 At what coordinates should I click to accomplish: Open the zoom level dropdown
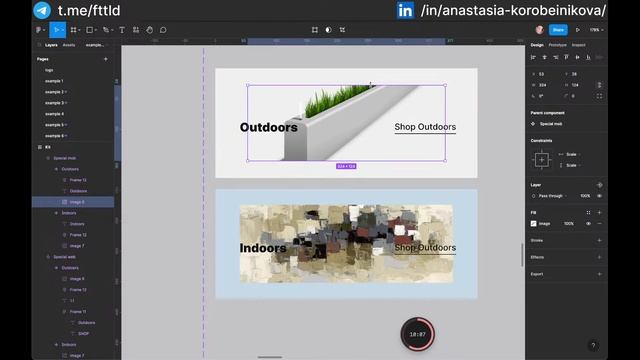pos(596,30)
